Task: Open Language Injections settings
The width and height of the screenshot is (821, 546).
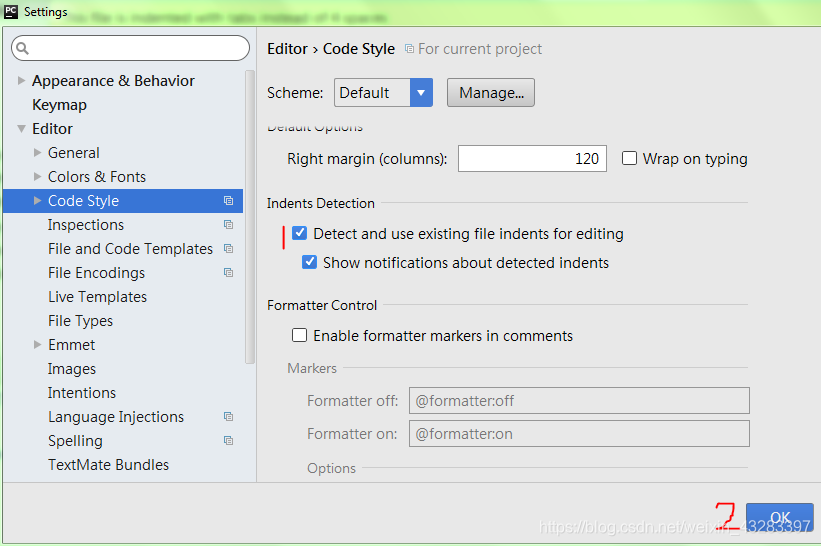Action: click(x=116, y=417)
